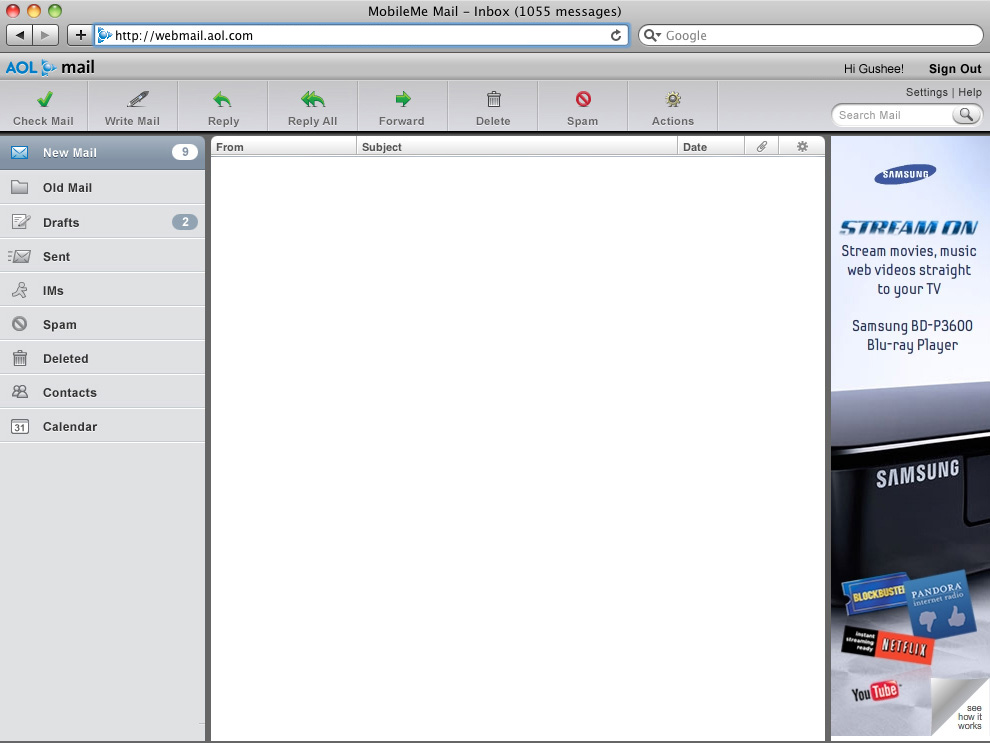Click the Sign Out link
Viewport: 990px width, 743px height.
(954, 69)
